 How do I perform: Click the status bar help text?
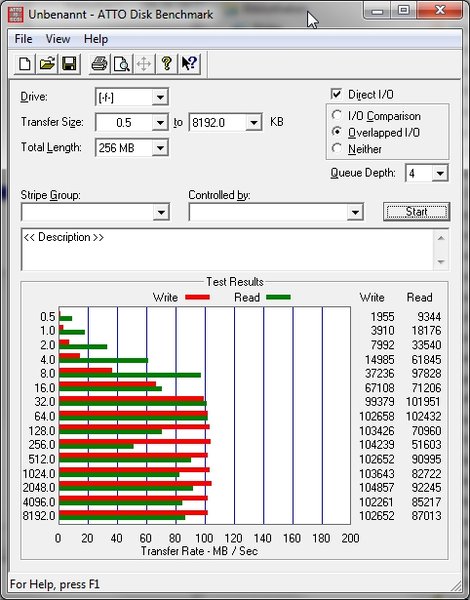(x=55, y=584)
